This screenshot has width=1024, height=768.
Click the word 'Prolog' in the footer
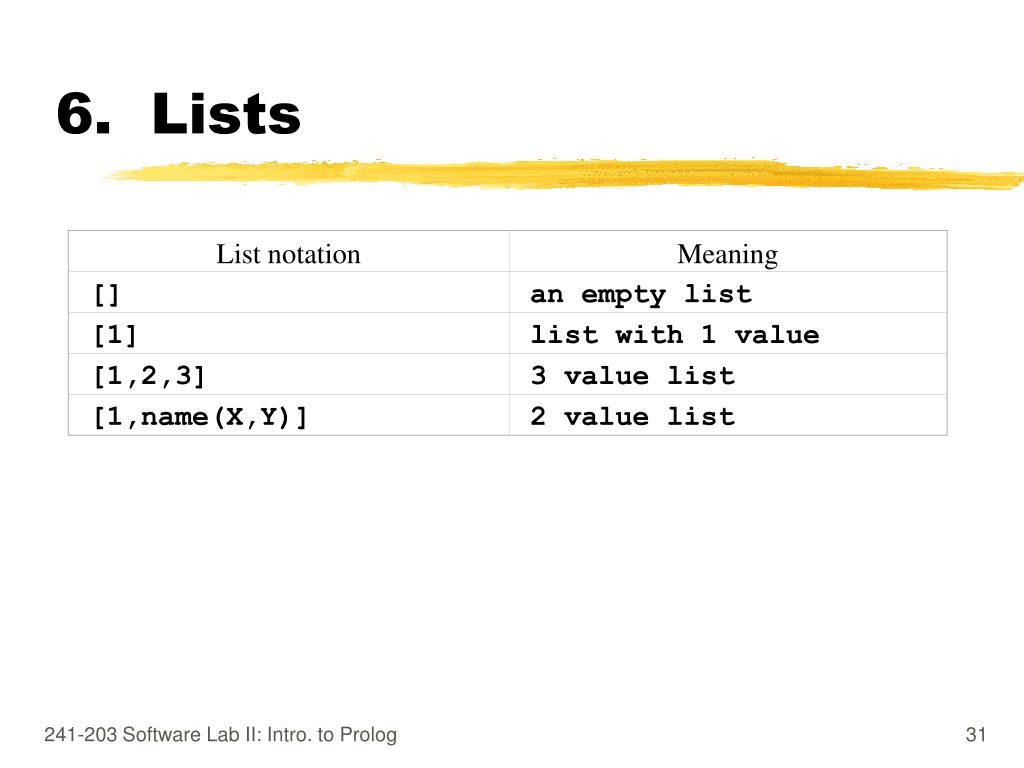[368, 735]
